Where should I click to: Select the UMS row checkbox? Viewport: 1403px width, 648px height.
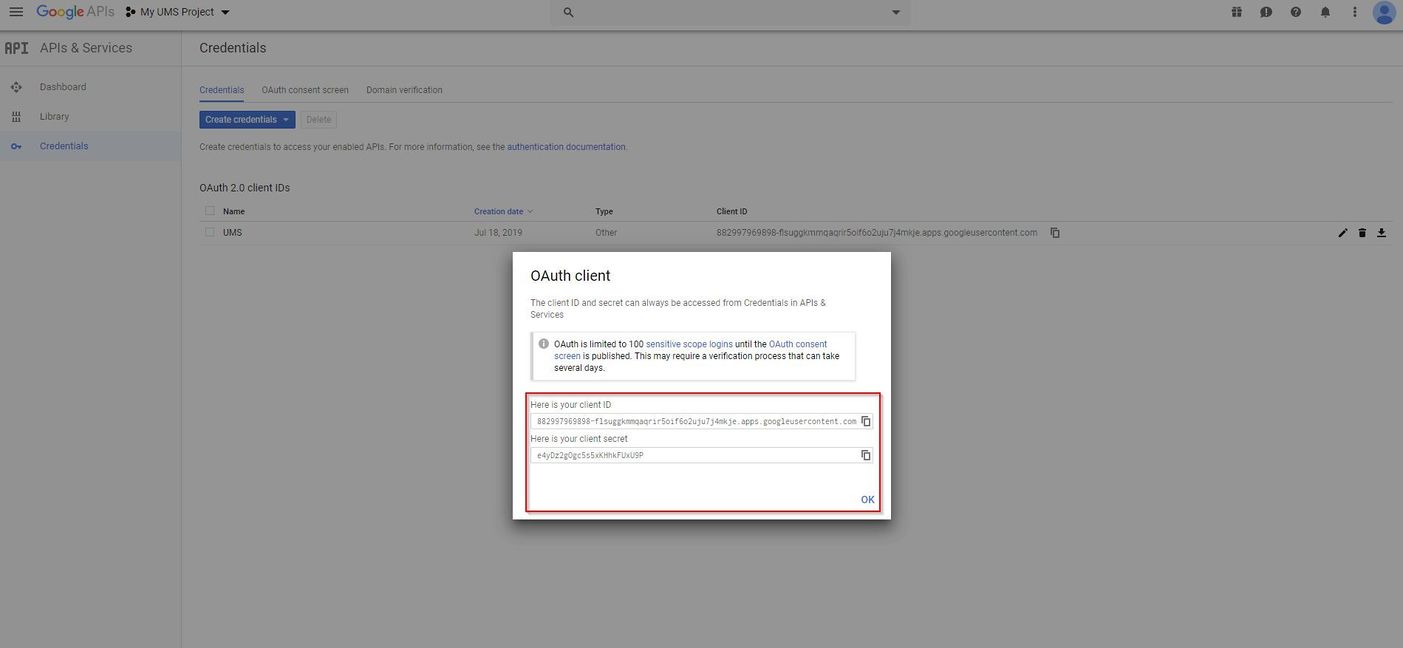[210, 232]
